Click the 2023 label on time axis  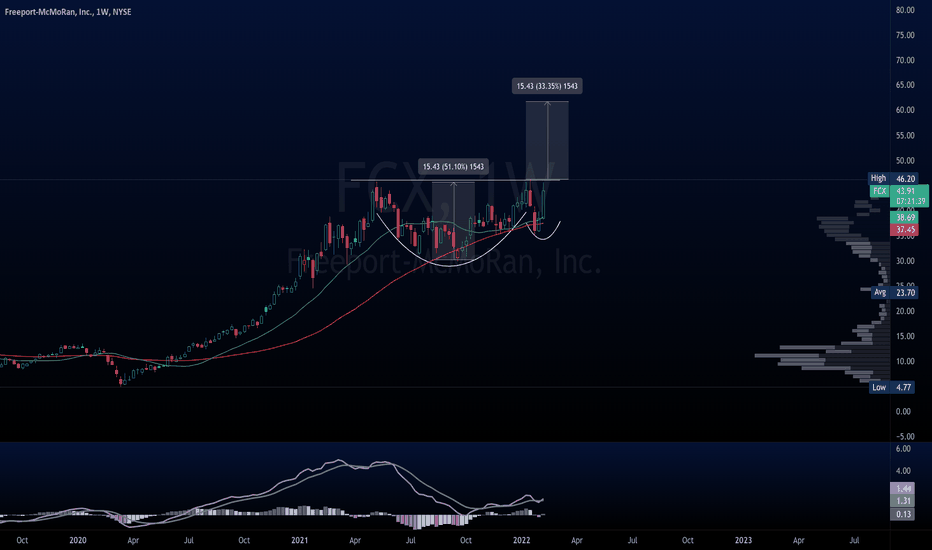click(743, 540)
